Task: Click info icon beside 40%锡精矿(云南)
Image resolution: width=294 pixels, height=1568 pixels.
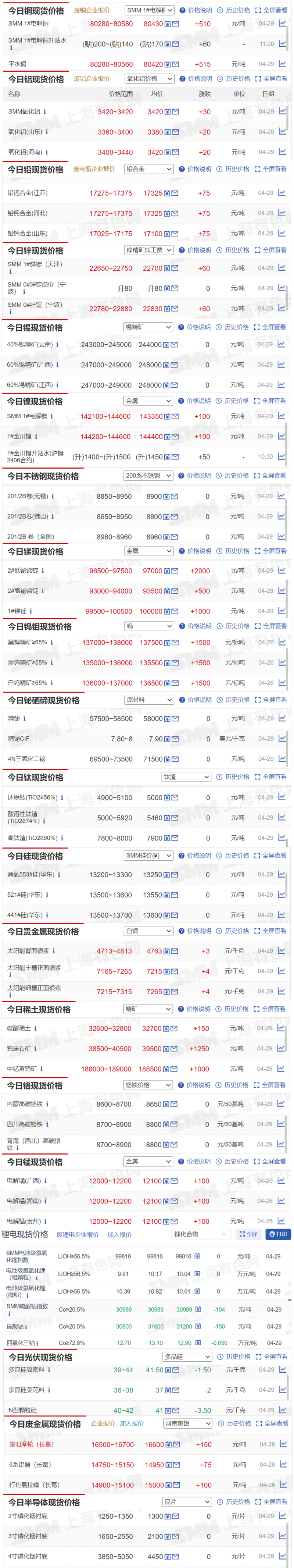Action: [x=57, y=345]
